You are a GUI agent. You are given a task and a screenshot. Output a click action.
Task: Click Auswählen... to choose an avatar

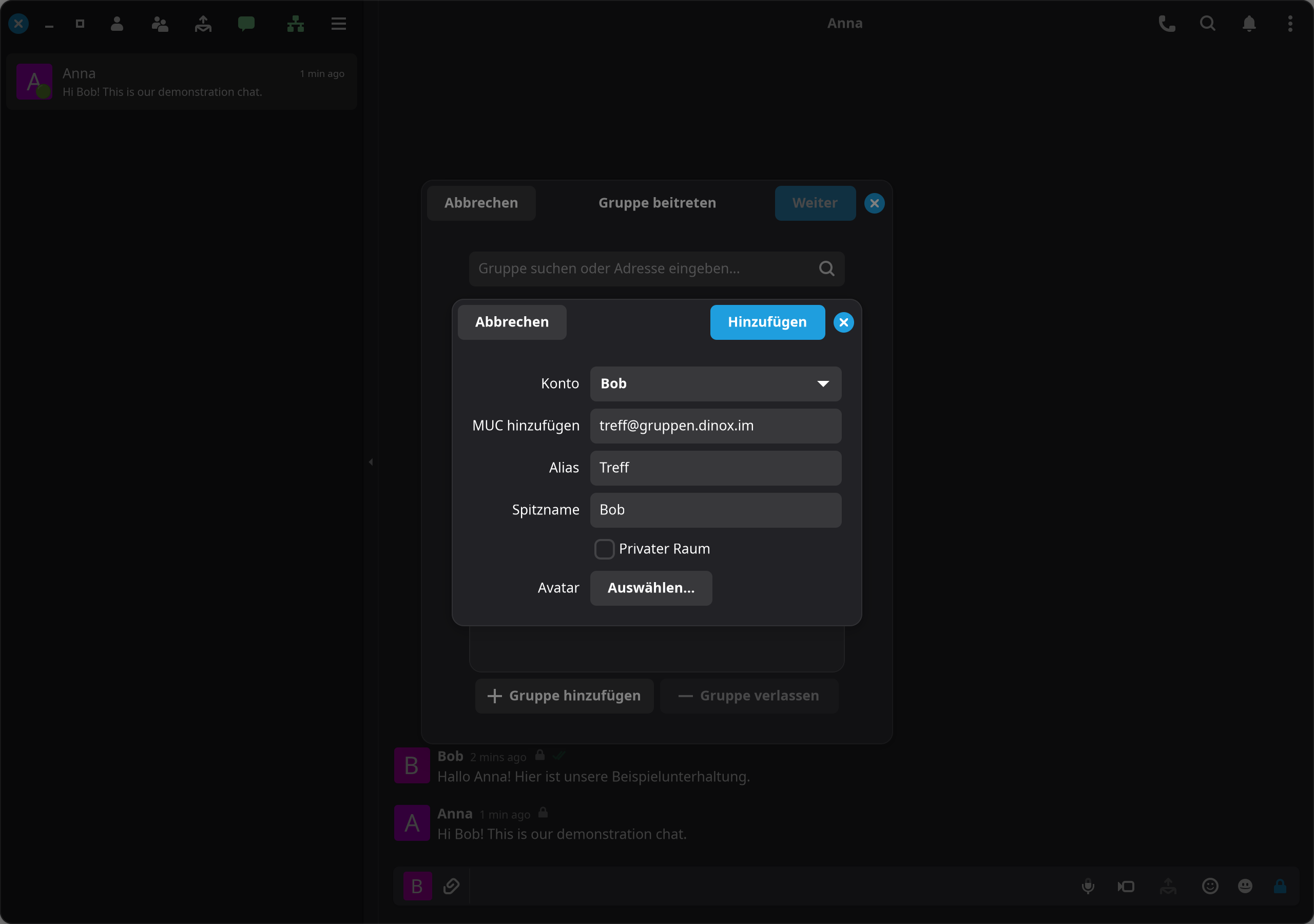pos(651,588)
